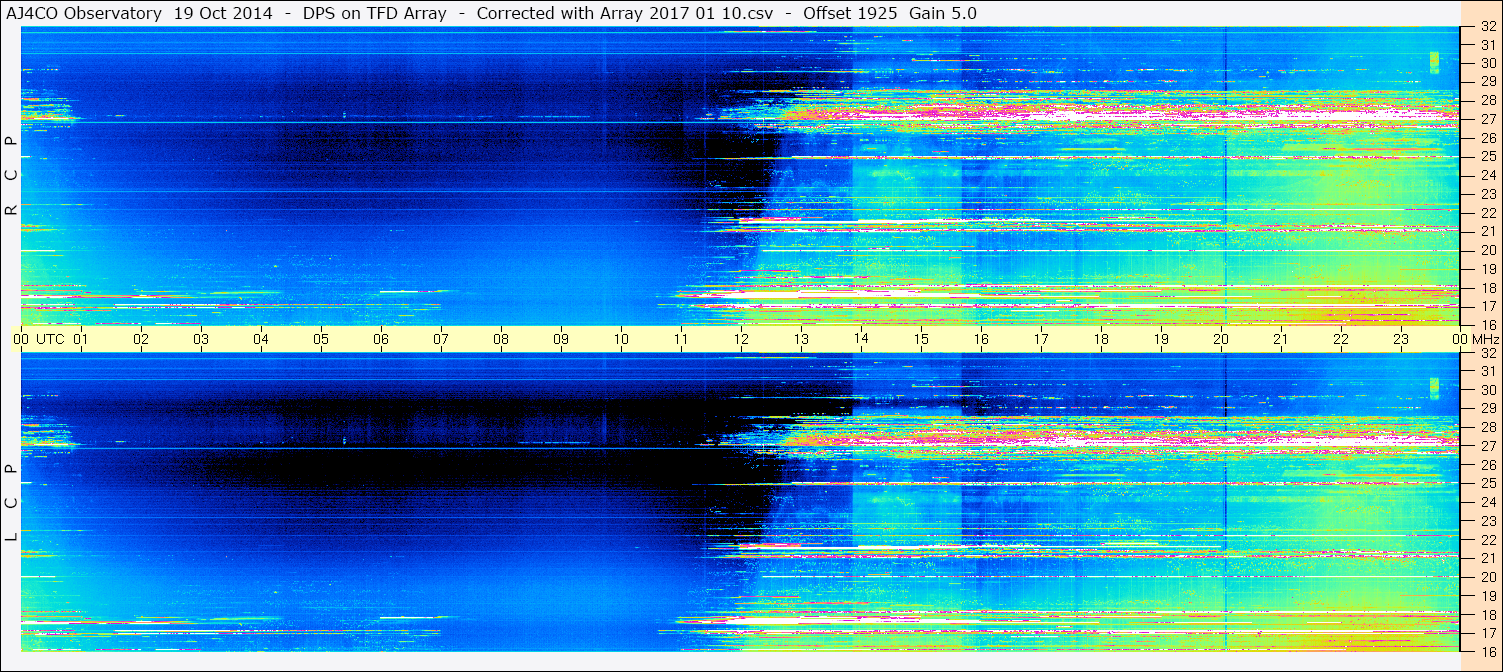1503x672 pixels.
Task: Click the 'UTC' label on time axis
Action: click(x=50, y=339)
